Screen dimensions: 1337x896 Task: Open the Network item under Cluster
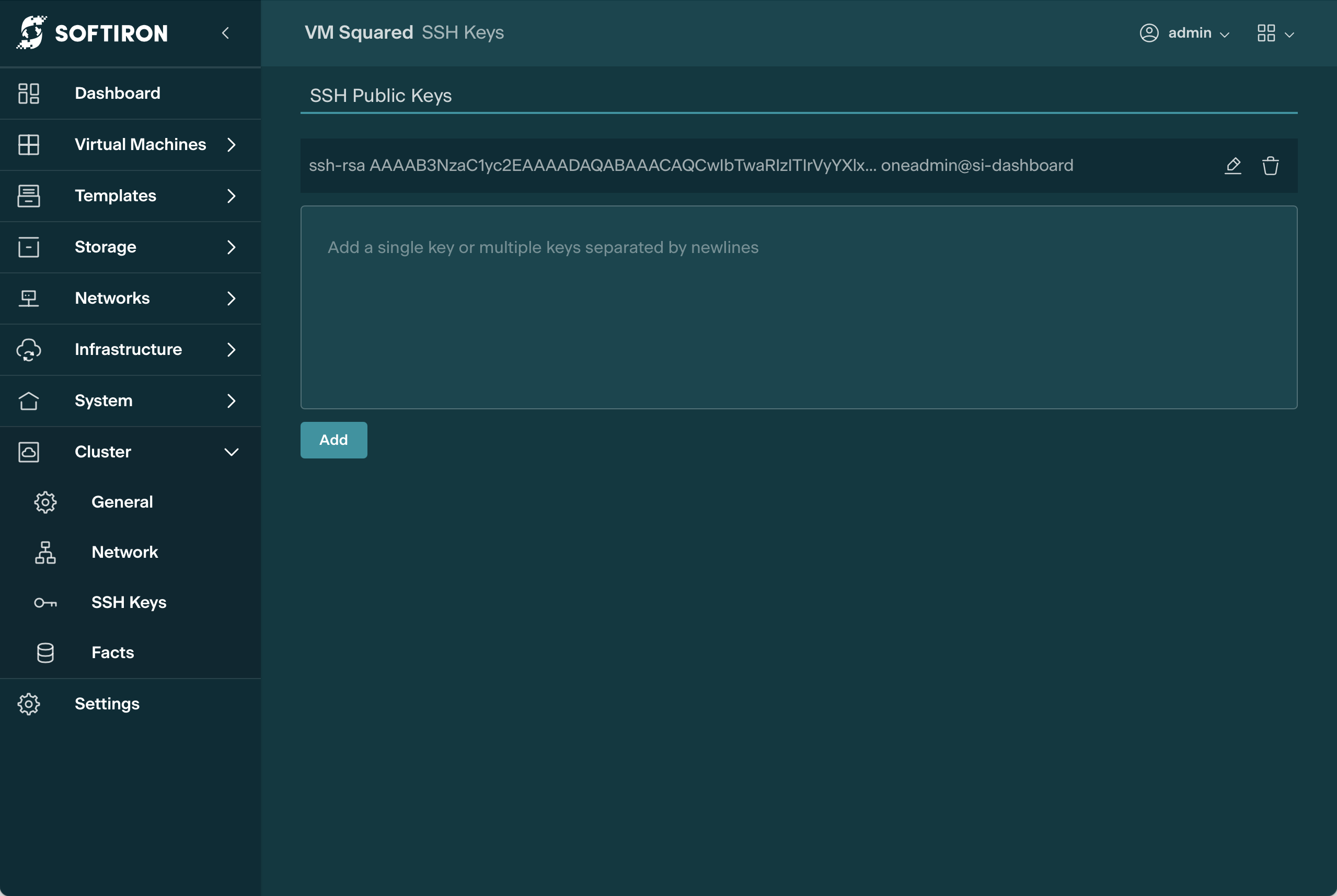[124, 552]
